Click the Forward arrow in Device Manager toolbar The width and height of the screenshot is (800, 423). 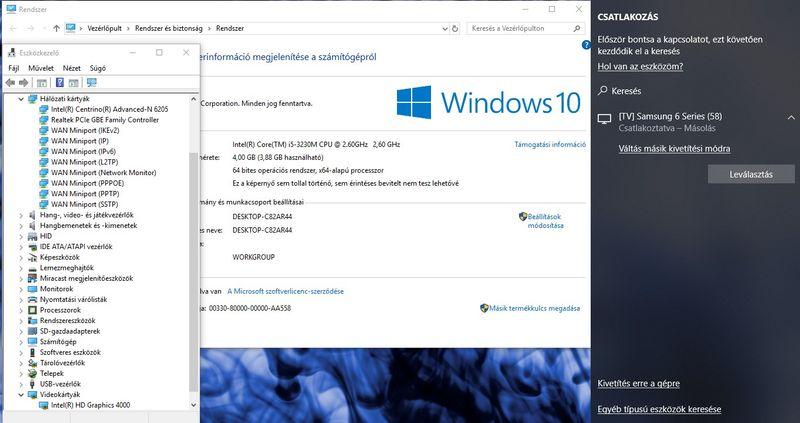(23, 83)
